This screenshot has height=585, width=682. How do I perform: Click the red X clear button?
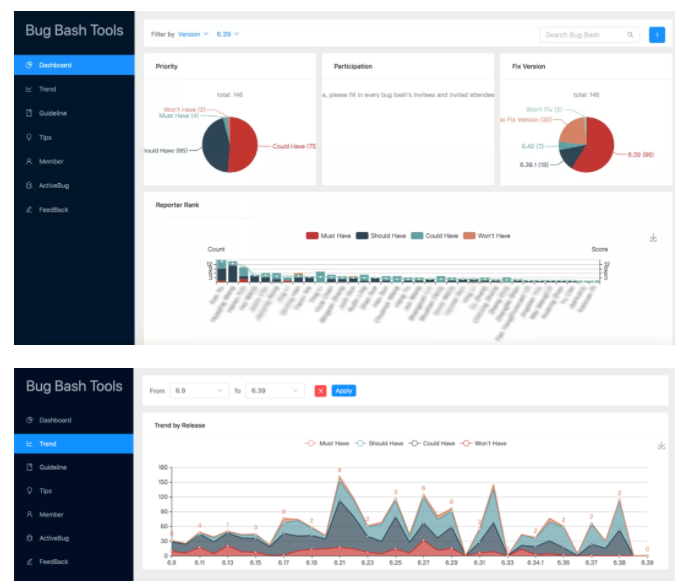tap(320, 390)
